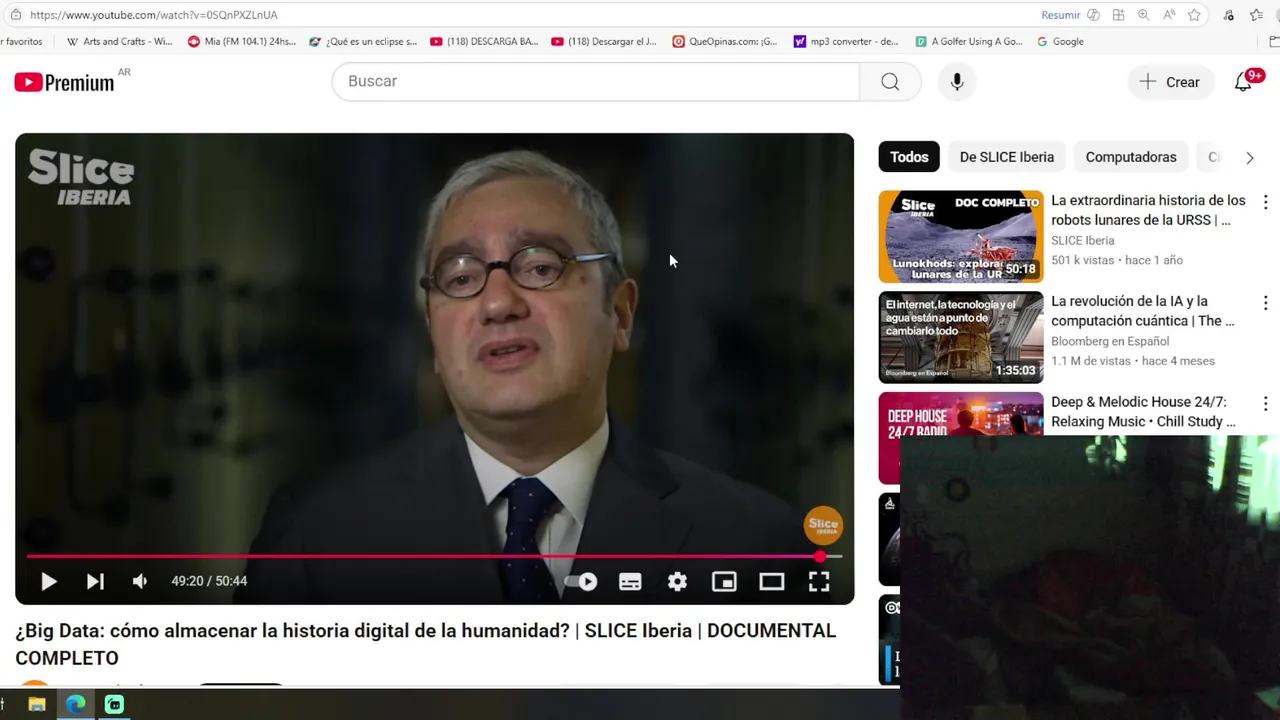1280x720 pixels.
Task: Click the browser address bar URL
Action: tap(153, 15)
